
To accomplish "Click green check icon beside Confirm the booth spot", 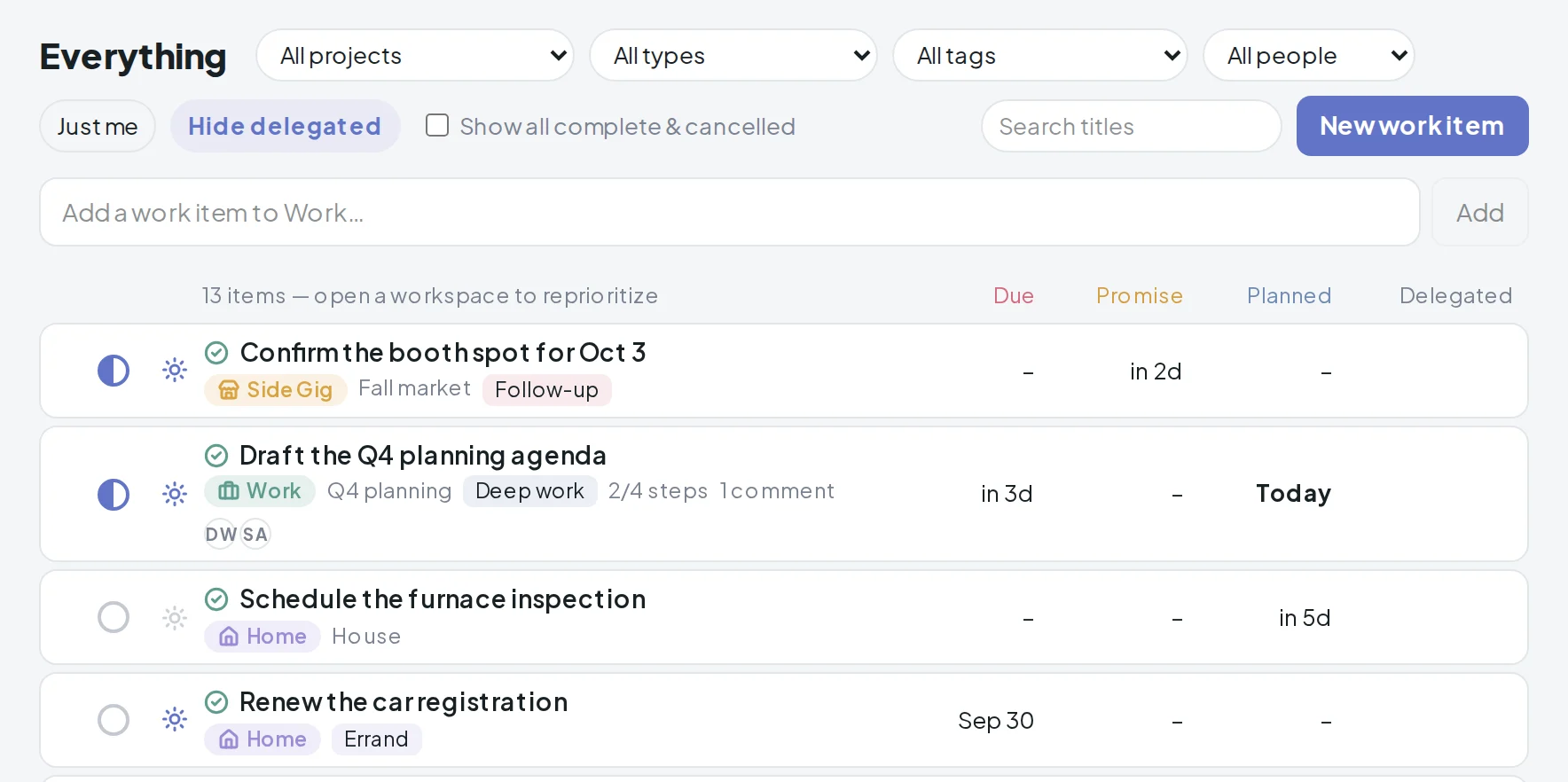I will point(216,353).
